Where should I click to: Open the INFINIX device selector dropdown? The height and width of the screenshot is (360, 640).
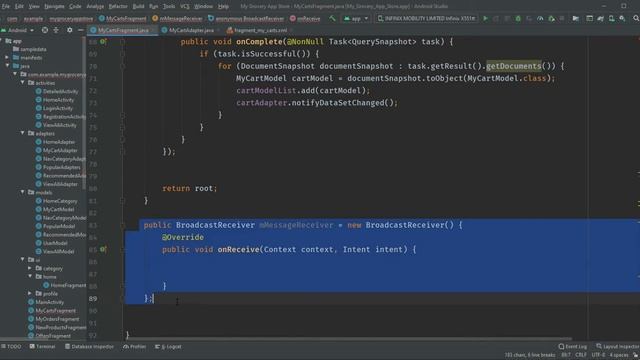click(426, 18)
